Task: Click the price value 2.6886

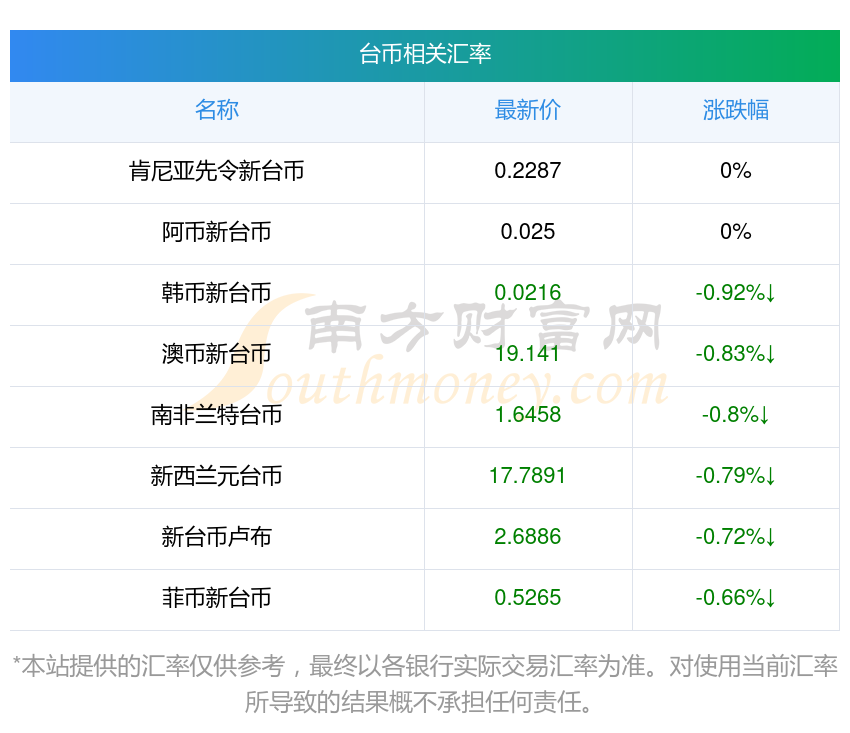Action: [527, 537]
